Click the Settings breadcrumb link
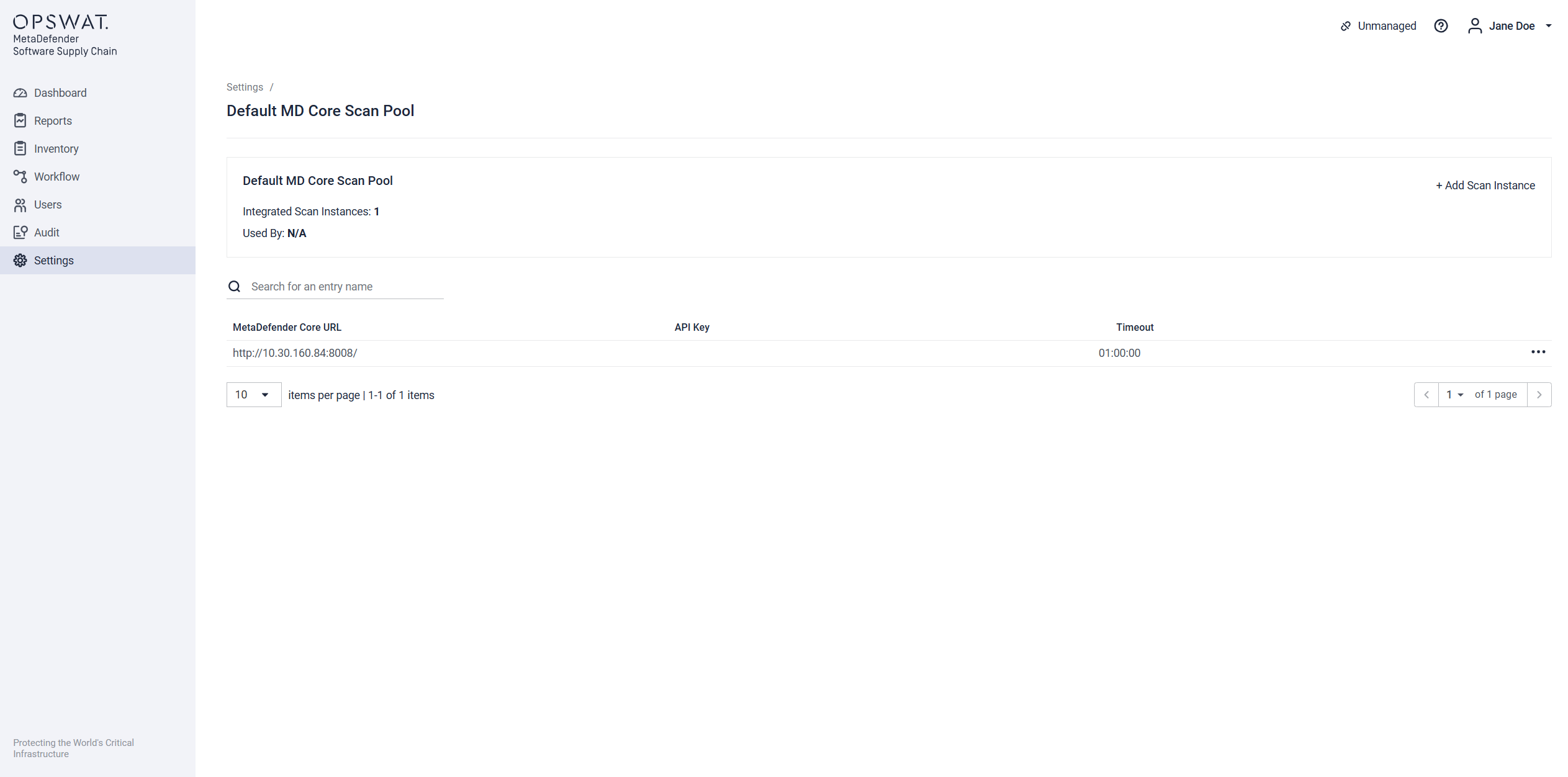Image resolution: width=1568 pixels, height=777 pixels. (x=245, y=88)
